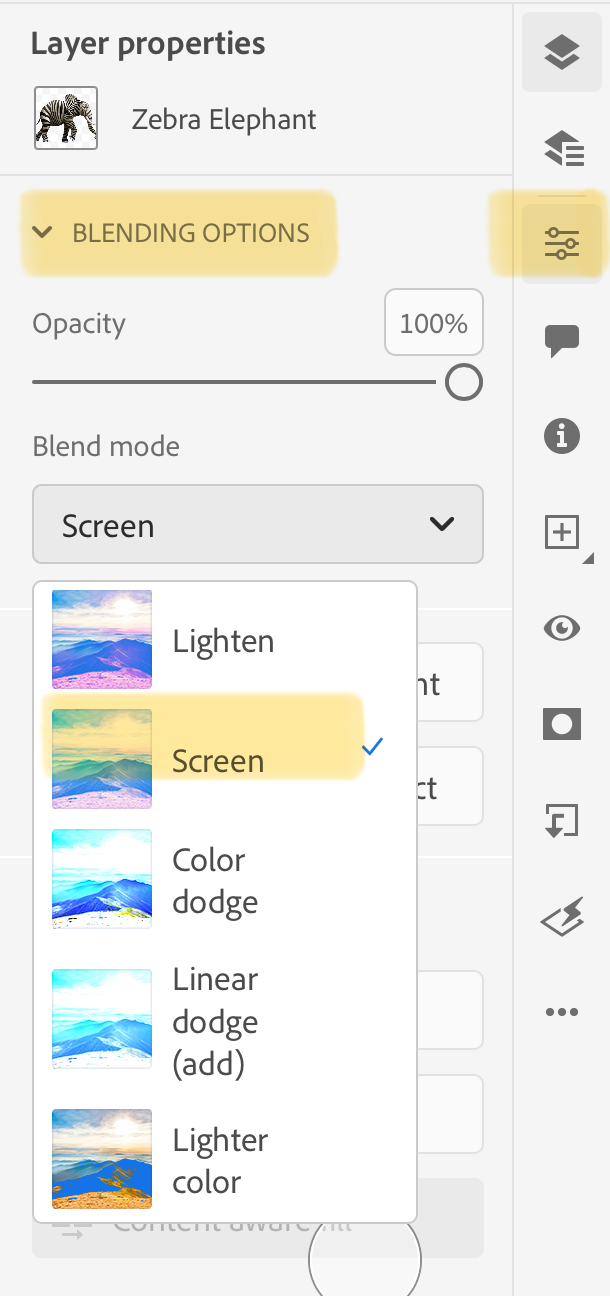Click the add new element plus icon
The image size is (610, 1296).
tap(560, 532)
